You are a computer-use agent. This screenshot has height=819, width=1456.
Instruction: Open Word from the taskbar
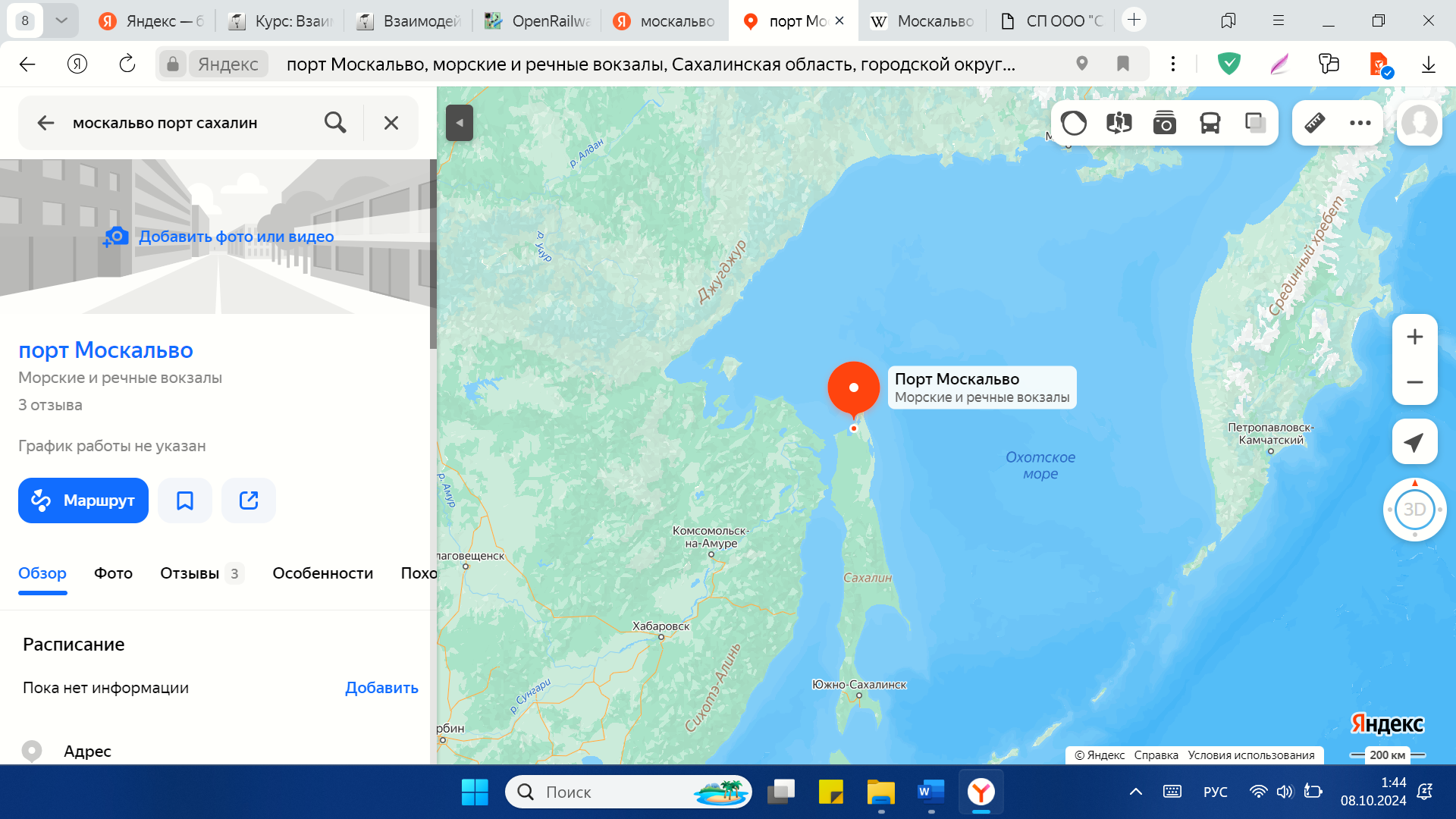pos(931,792)
